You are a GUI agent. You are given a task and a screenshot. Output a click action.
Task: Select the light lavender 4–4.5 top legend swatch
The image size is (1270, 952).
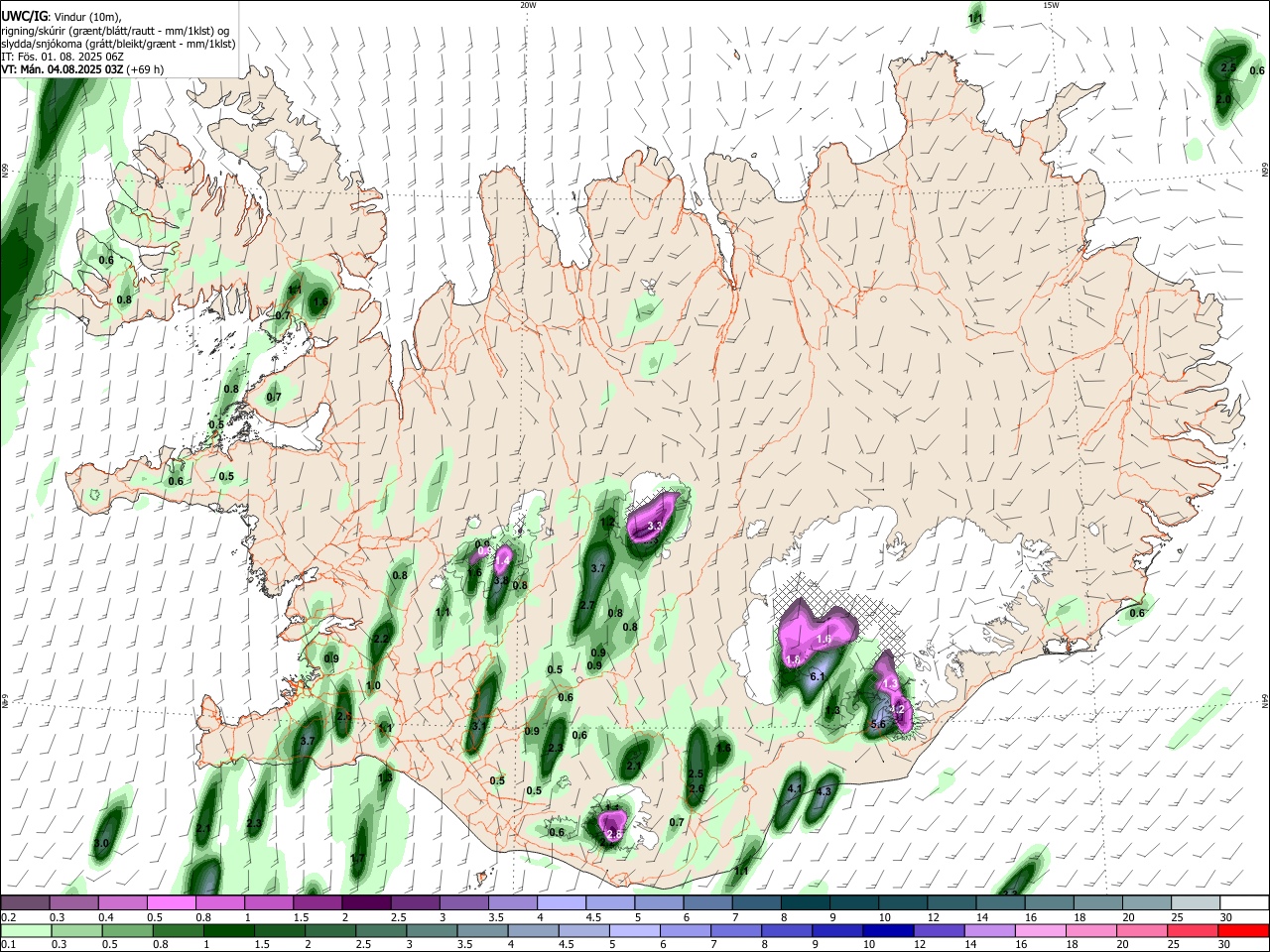pos(560,902)
